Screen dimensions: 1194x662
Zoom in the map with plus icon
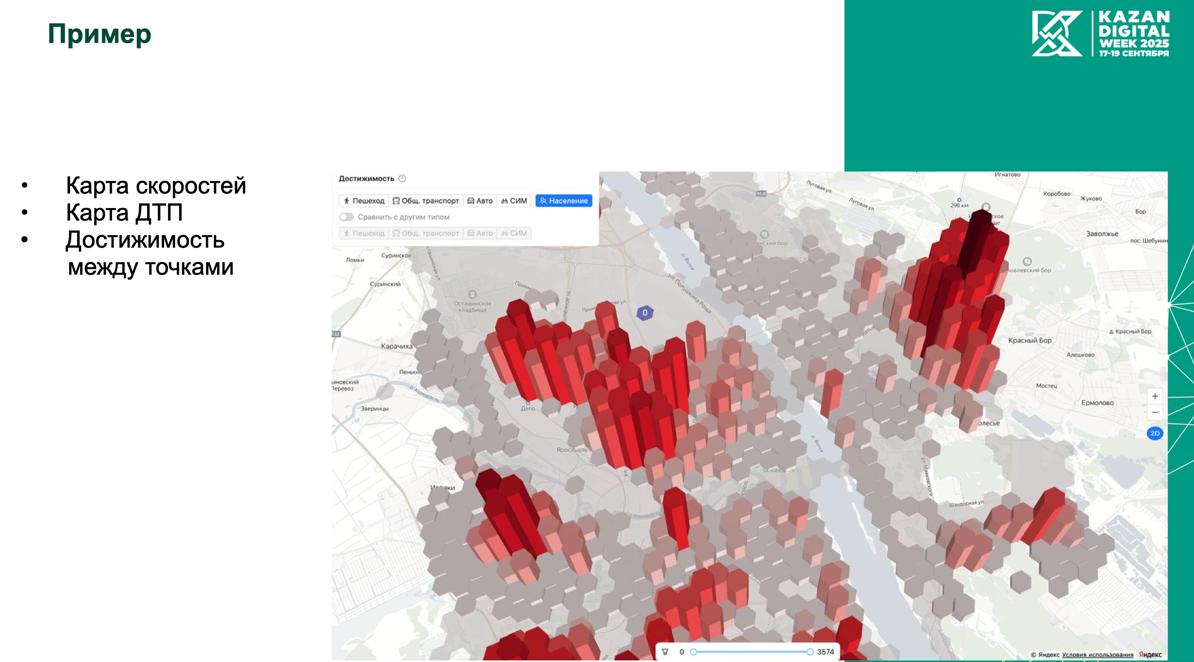pyautogui.click(x=1155, y=396)
